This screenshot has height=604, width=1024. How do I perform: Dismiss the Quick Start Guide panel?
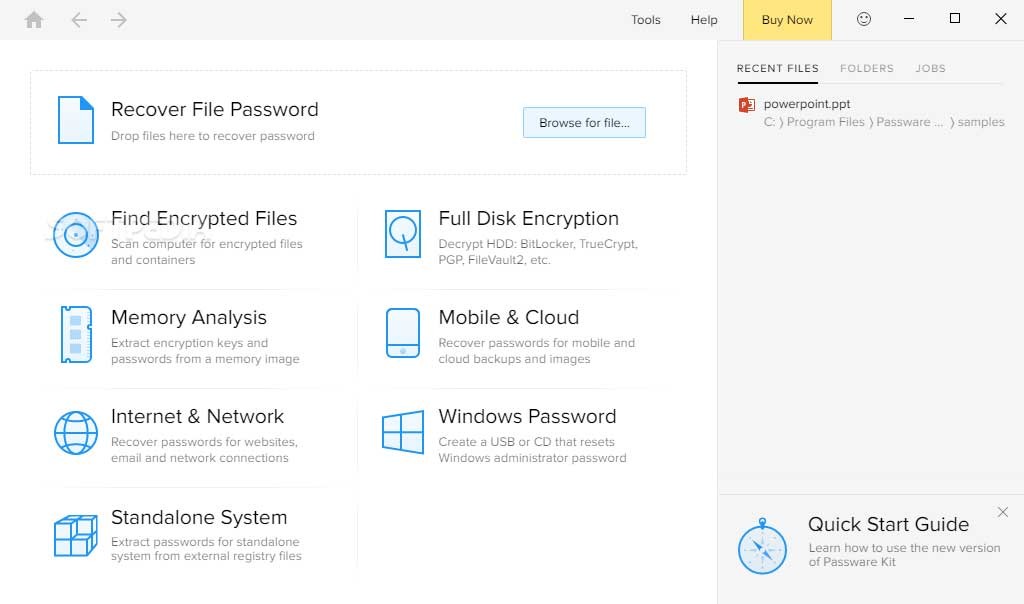pyautogui.click(x=1003, y=512)
